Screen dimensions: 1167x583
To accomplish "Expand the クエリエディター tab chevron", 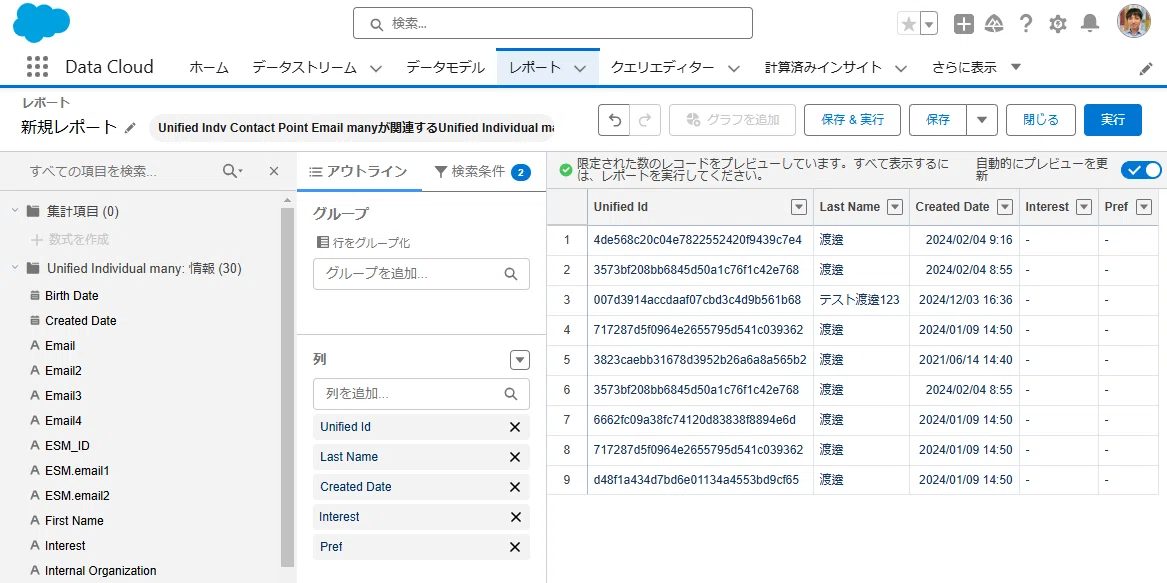I will pos(734,69).
